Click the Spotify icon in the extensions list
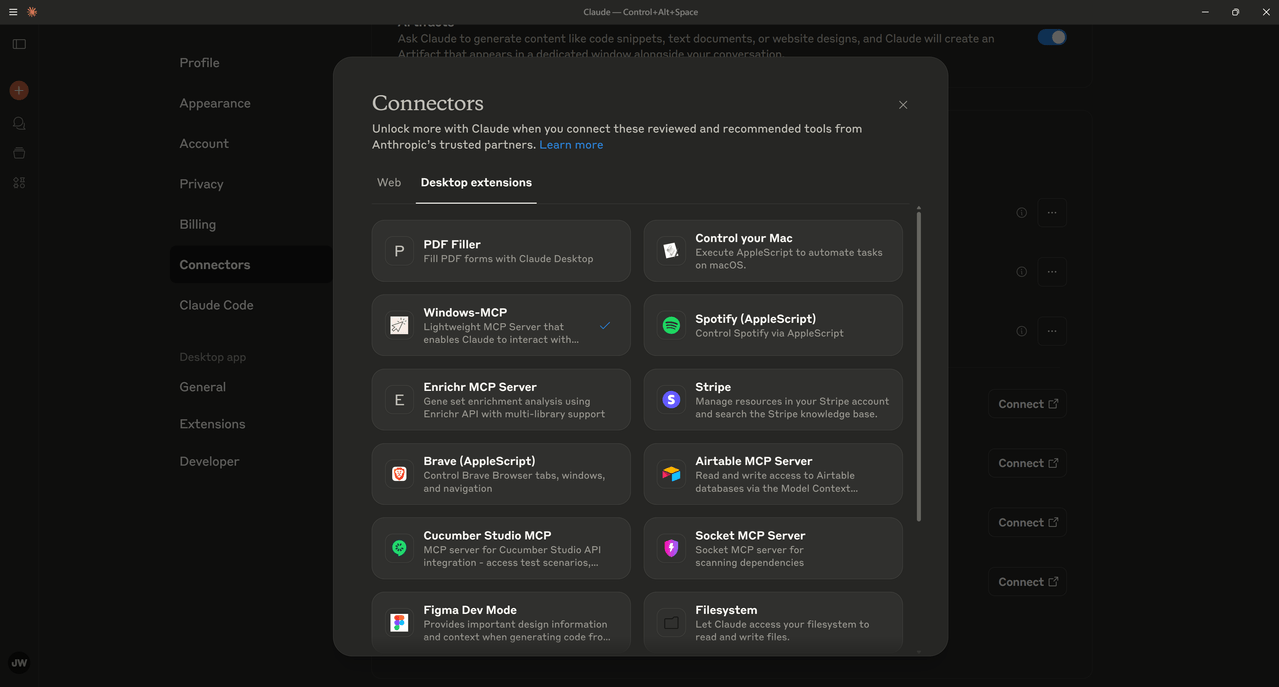 pyautogui.click(x=671, y=325)
